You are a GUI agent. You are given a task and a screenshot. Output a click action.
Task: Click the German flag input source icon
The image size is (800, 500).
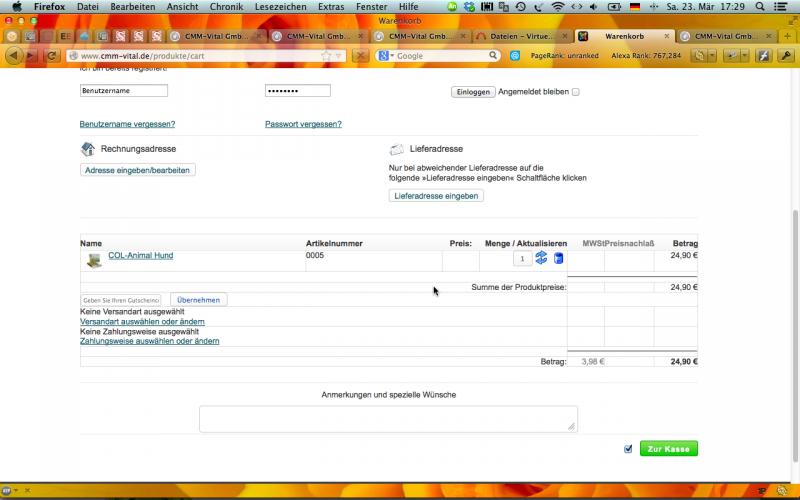pos(635,7)
